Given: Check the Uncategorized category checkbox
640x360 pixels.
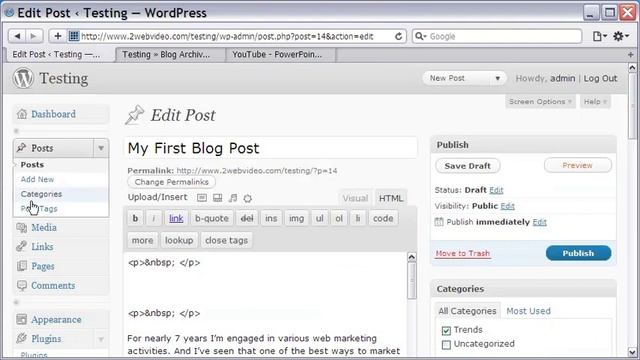Looking at the screenshot, I should [x=446, y=344].
